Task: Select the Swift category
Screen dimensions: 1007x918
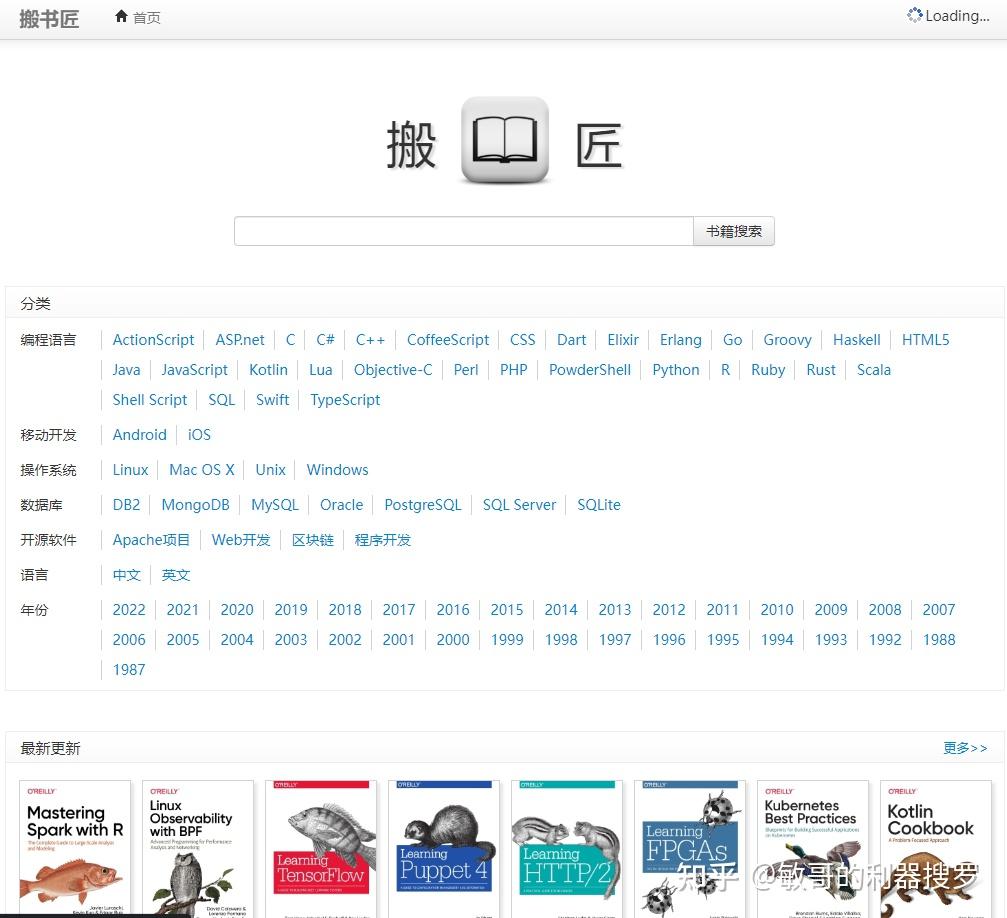Action: 272,400
